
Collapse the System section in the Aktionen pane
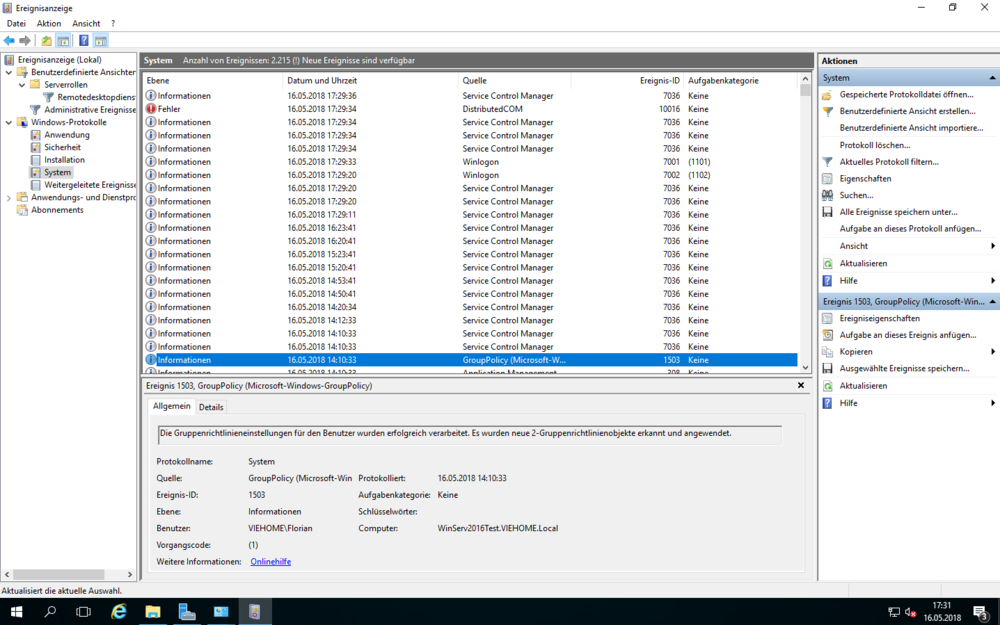pos(993,77)
